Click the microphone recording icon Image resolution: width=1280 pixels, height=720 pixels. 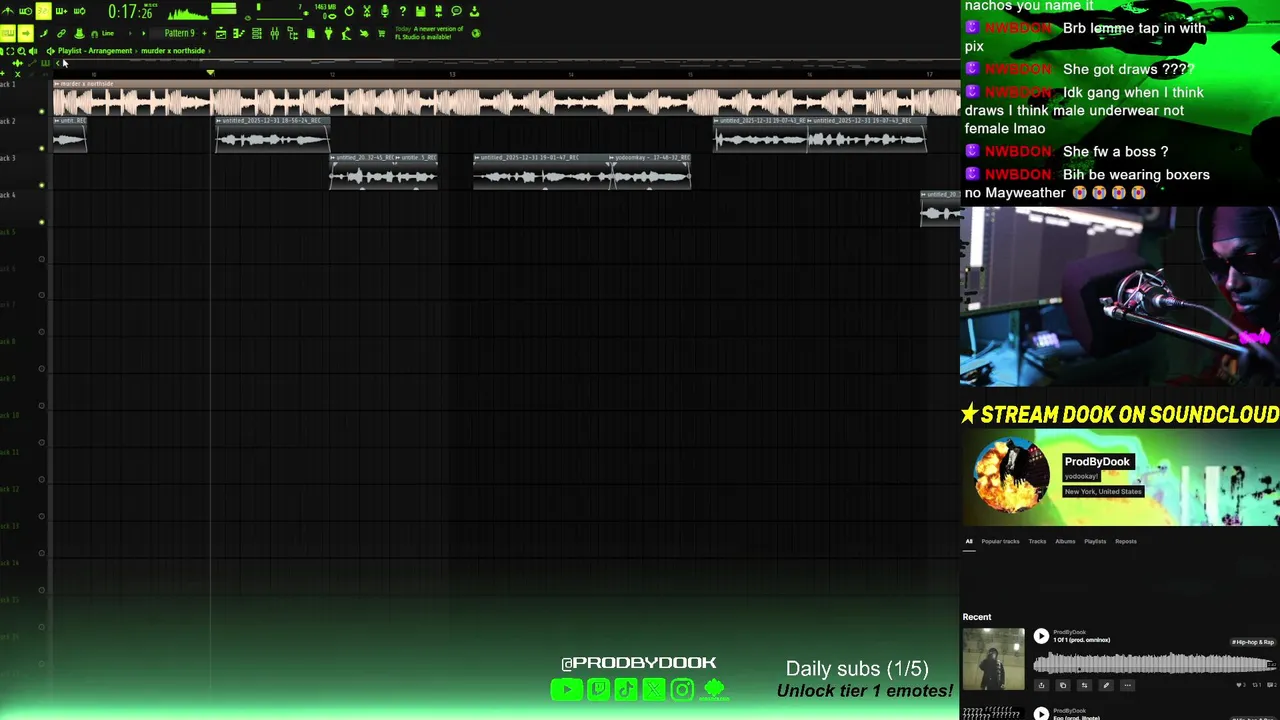tap(384, 11)
